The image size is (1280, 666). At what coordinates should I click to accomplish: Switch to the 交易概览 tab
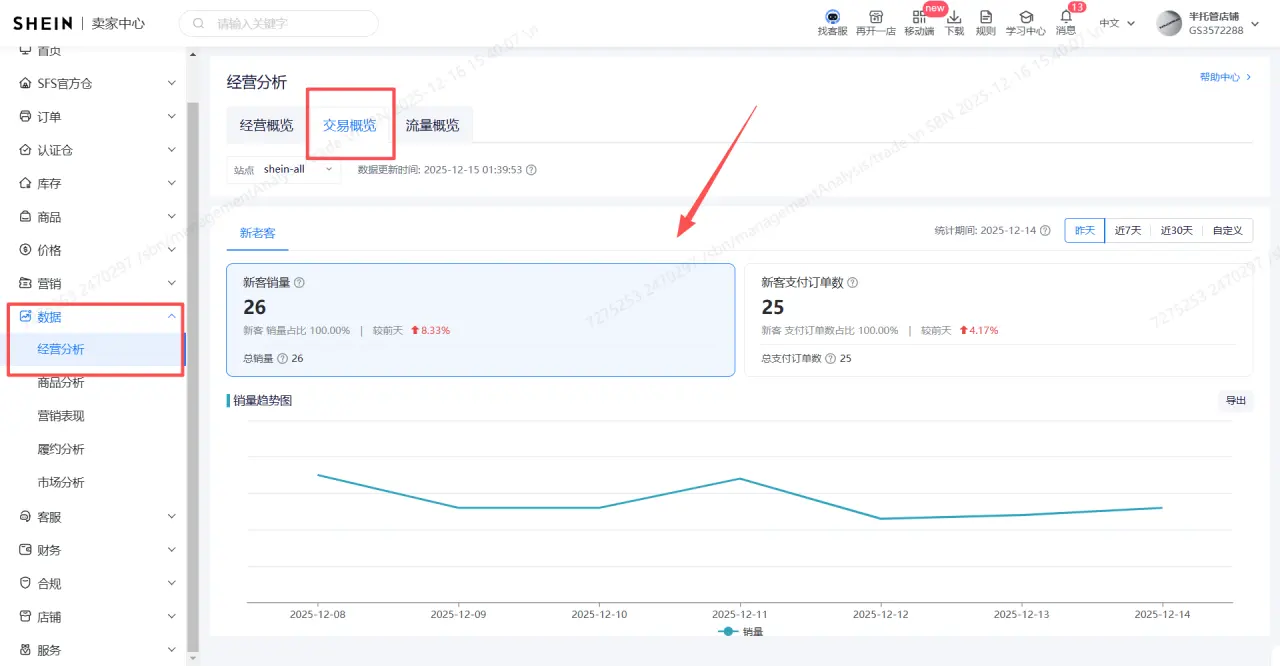pyautogui.click(x=350, y=126)
